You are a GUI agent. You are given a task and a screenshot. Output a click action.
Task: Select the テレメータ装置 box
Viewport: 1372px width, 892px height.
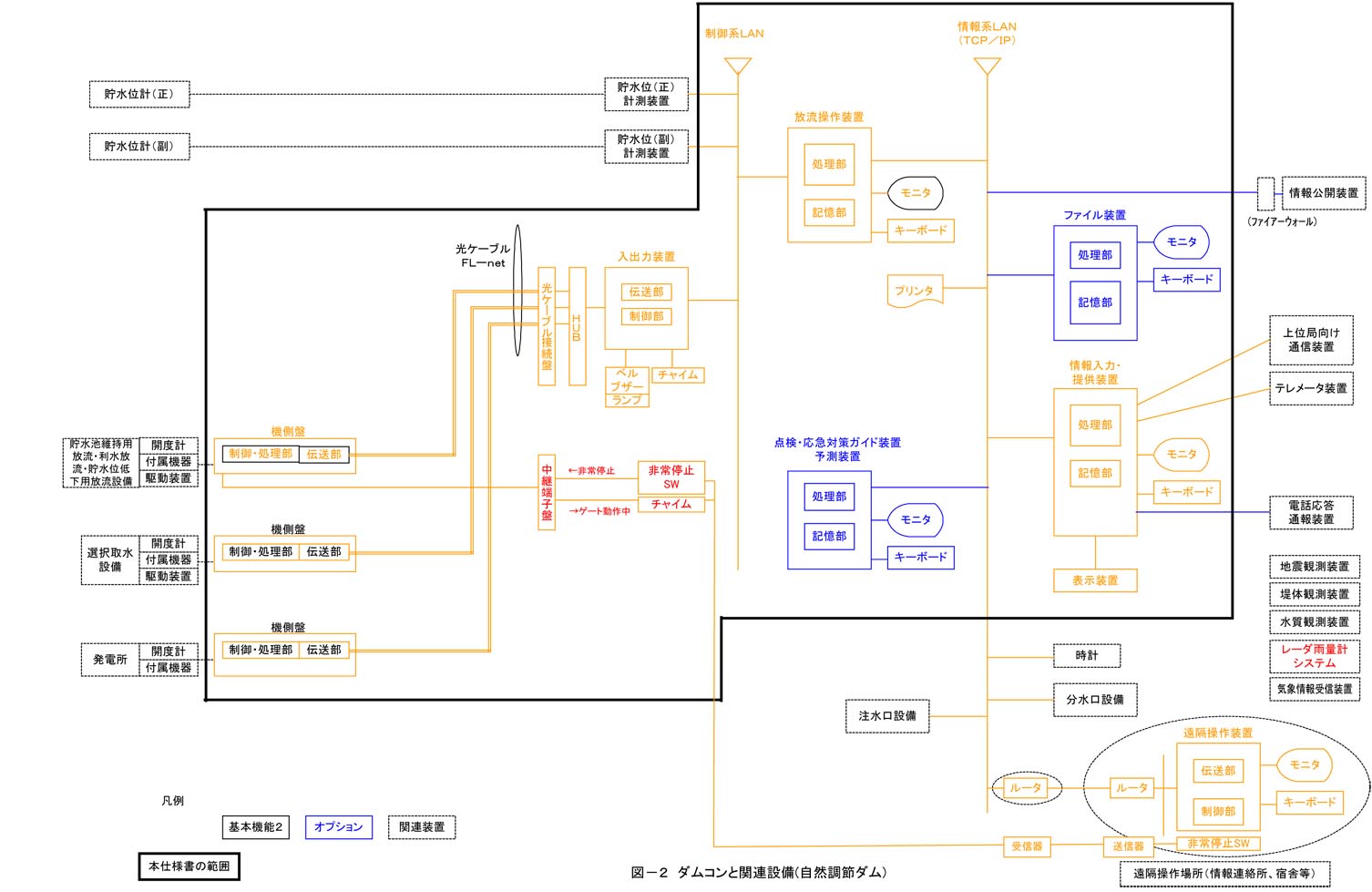(x=1310, y=389)
